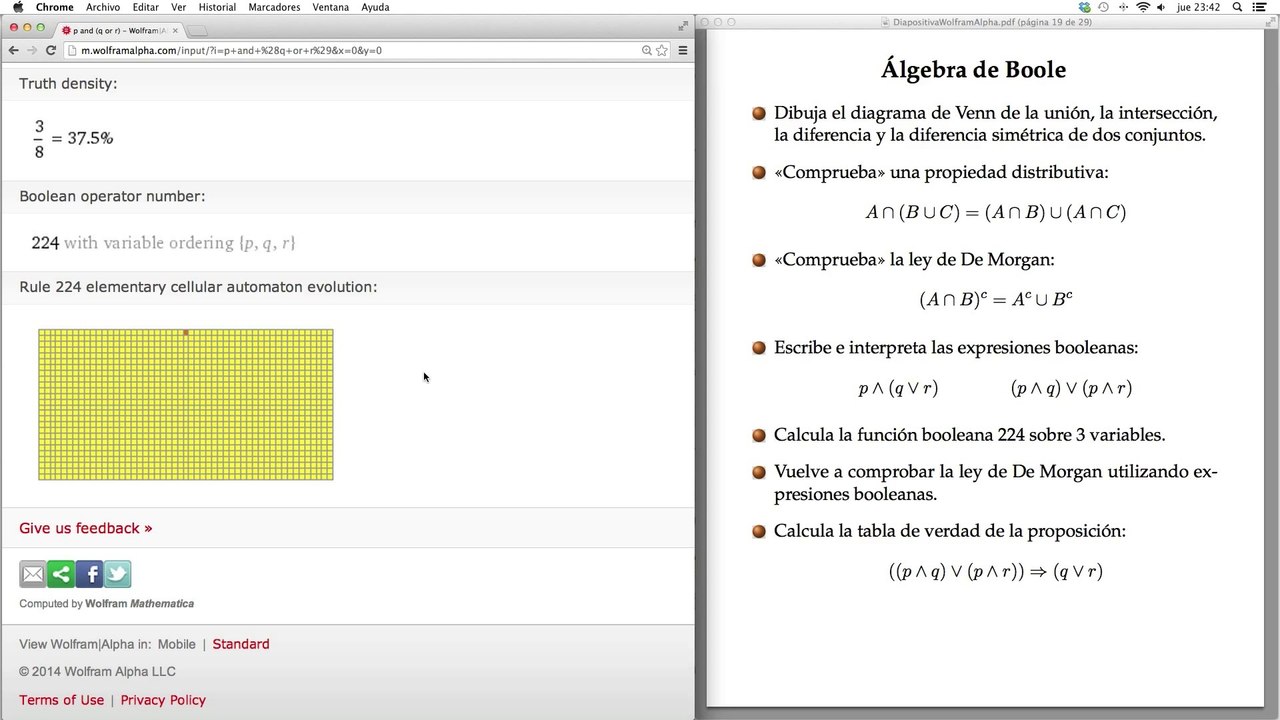
Task: Click the '3/8 = 37.5%' truth density value
Action: point(73,139)
